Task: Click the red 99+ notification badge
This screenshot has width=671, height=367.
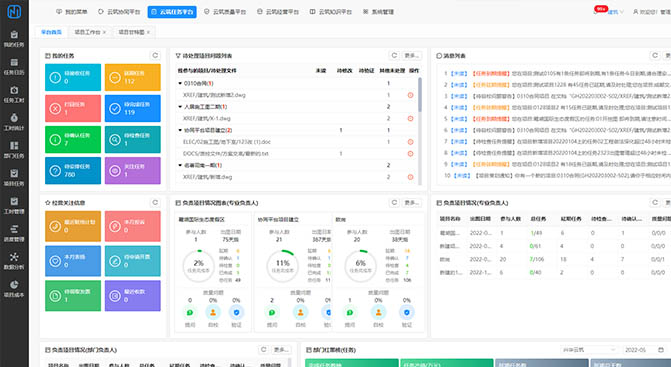Action: 601,9
